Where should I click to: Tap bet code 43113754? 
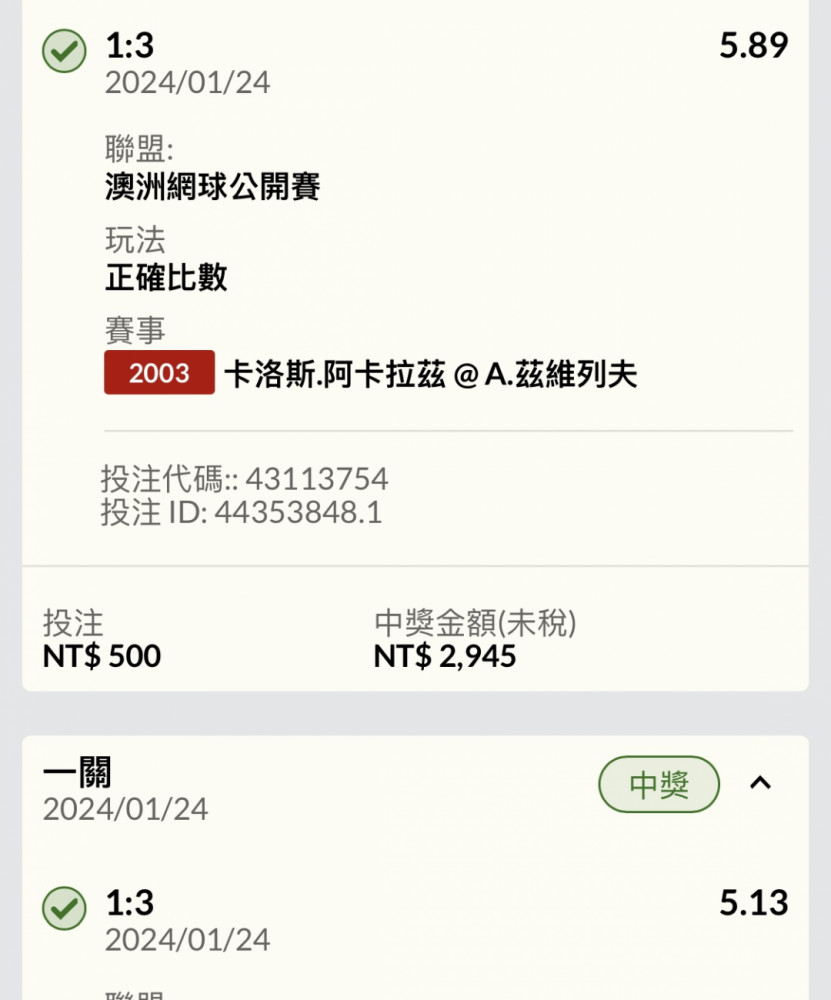pos(317,479)
